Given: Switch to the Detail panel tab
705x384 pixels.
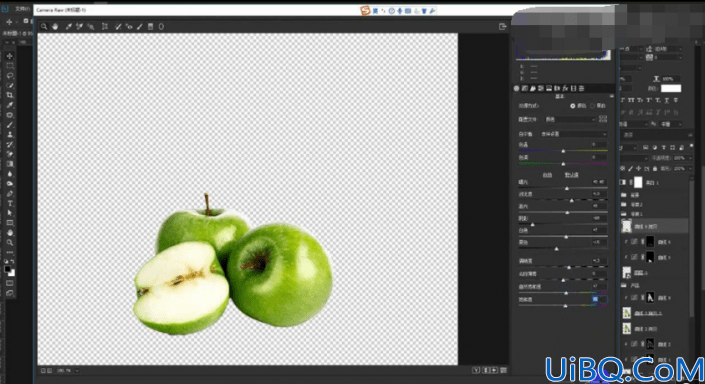Looking at the screenshot, I should [x=533, y=89].
